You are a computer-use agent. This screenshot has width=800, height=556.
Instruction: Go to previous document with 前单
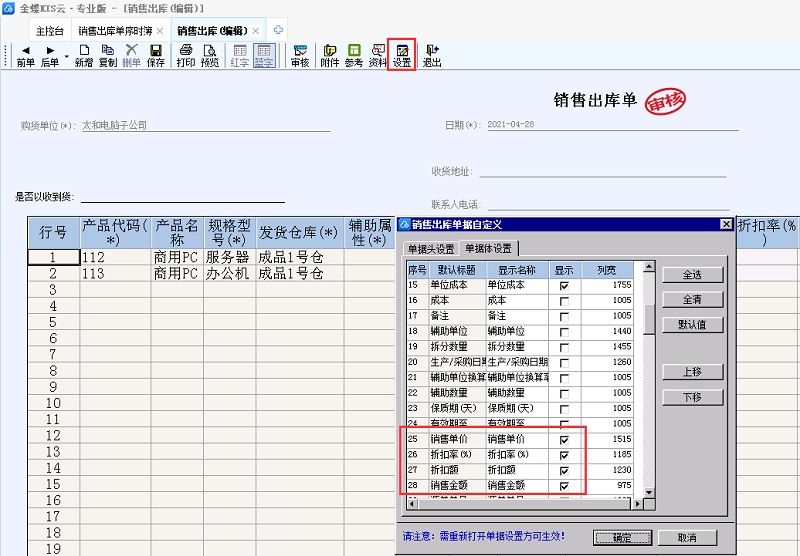pos(25,55)
